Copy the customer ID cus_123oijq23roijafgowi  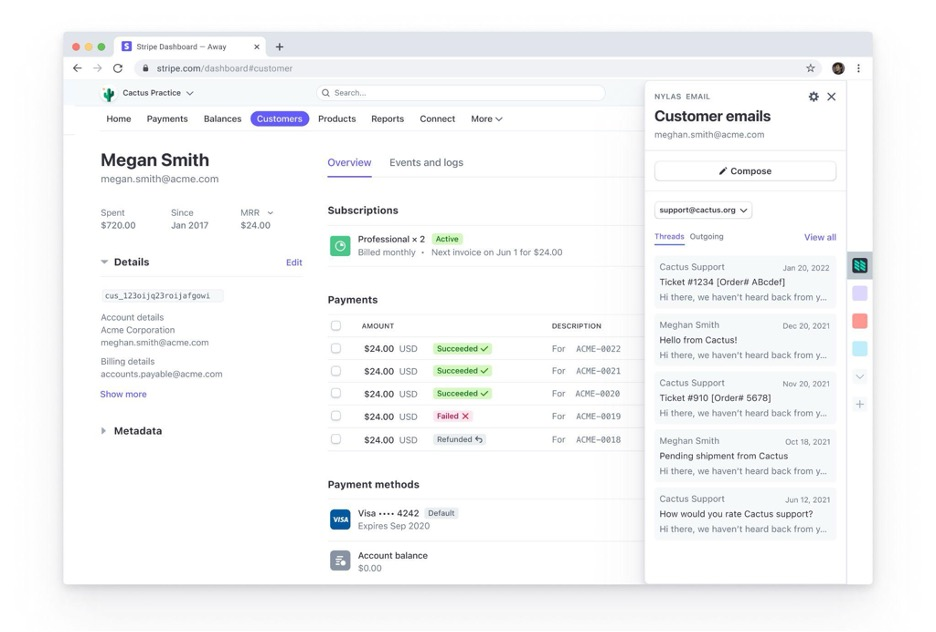coord(162,295)
